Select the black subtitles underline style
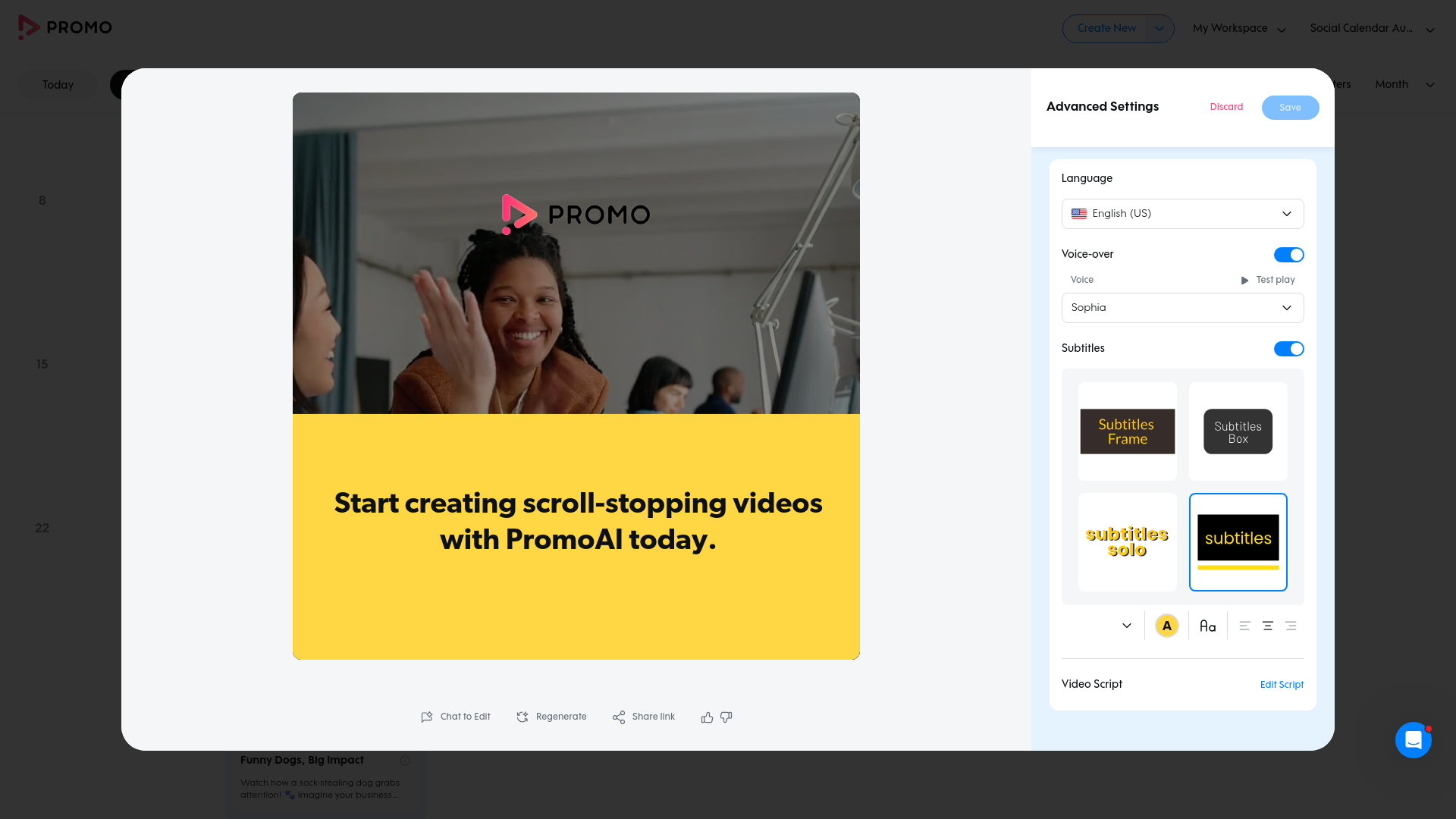The width and height of the screenshot is (1456, 819). pyautogui.click(x=1238, y=542)
